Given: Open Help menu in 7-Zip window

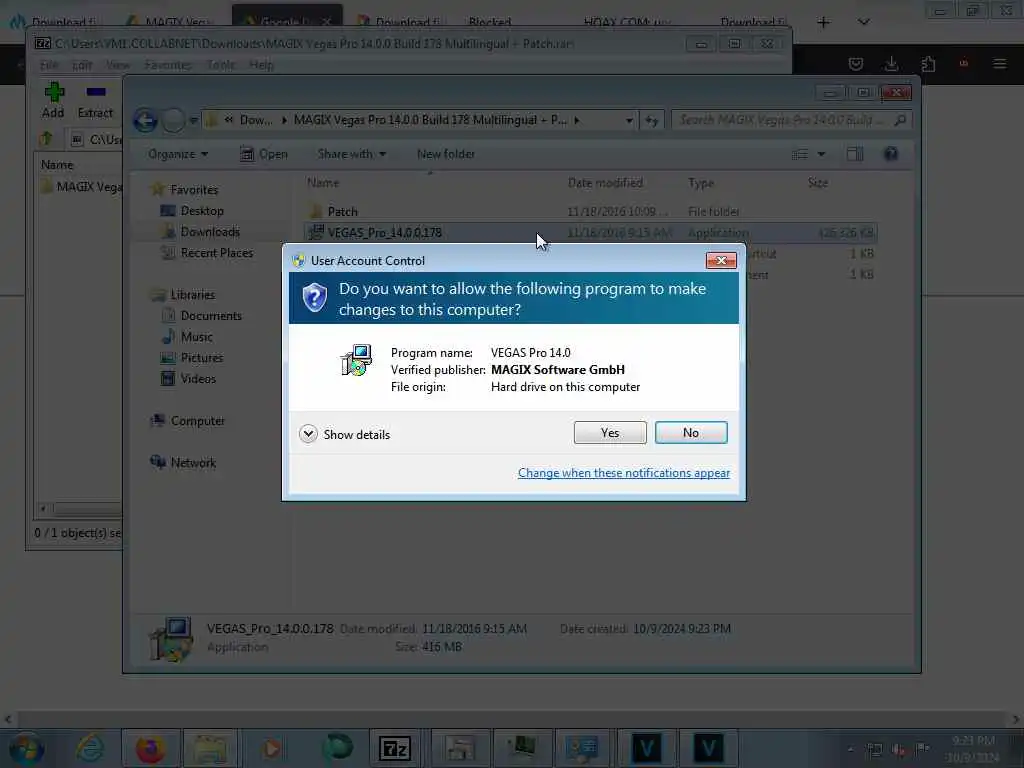Looking at the screenshot, I should pyautogui.click(x=261, y=65).
